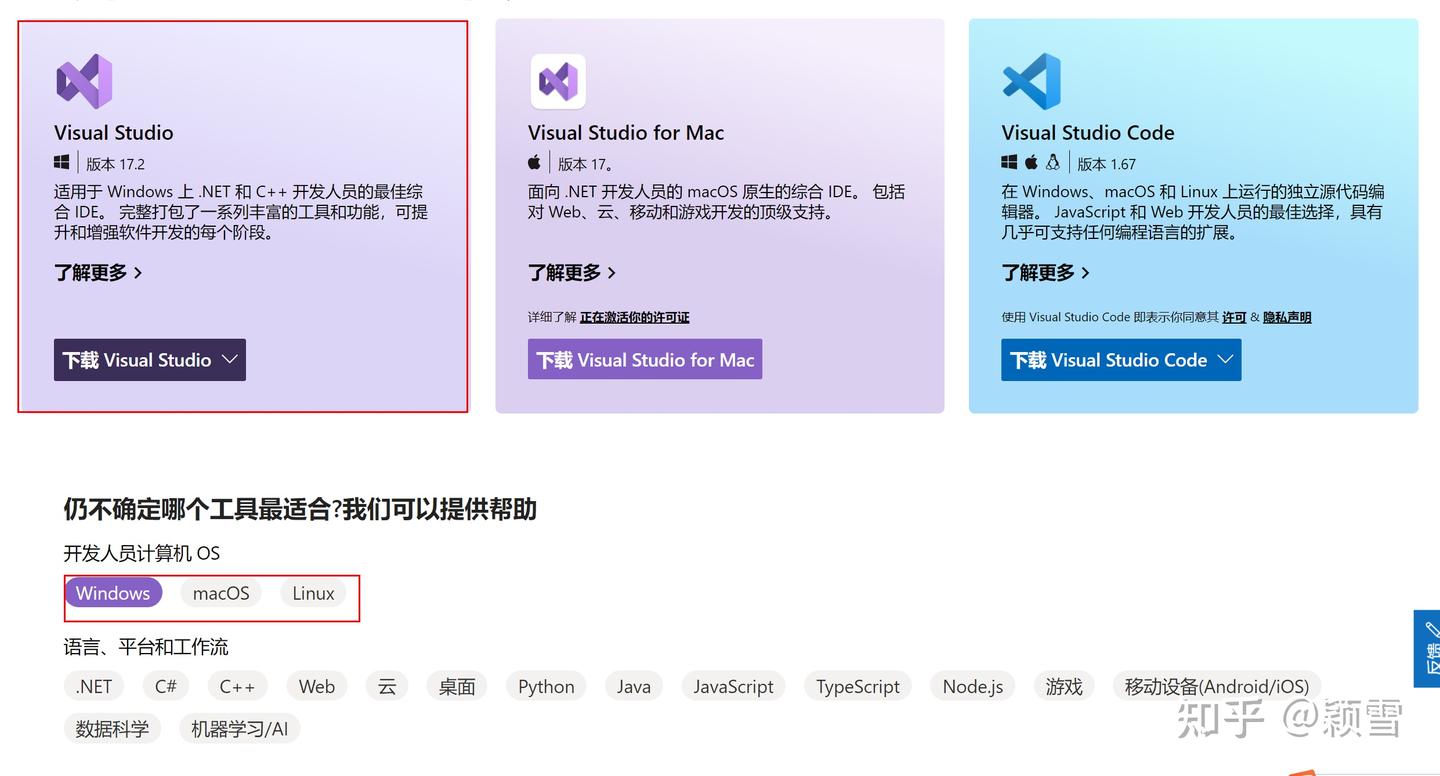Click the Windows icon in Visual Studio Code card
1440x776 pixels.
click(x=1009, y=162)
